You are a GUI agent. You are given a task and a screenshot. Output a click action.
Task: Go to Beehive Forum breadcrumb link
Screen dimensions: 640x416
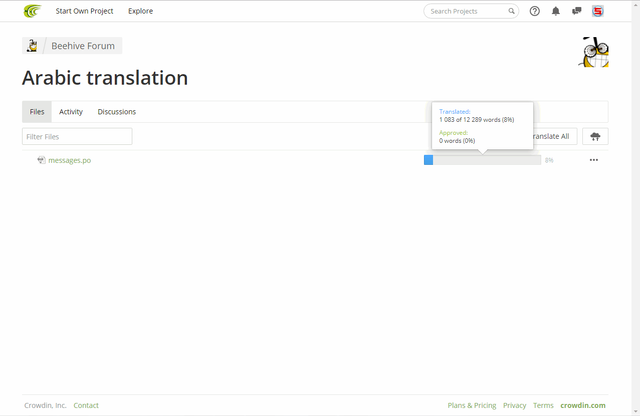(x=83, y=46)
